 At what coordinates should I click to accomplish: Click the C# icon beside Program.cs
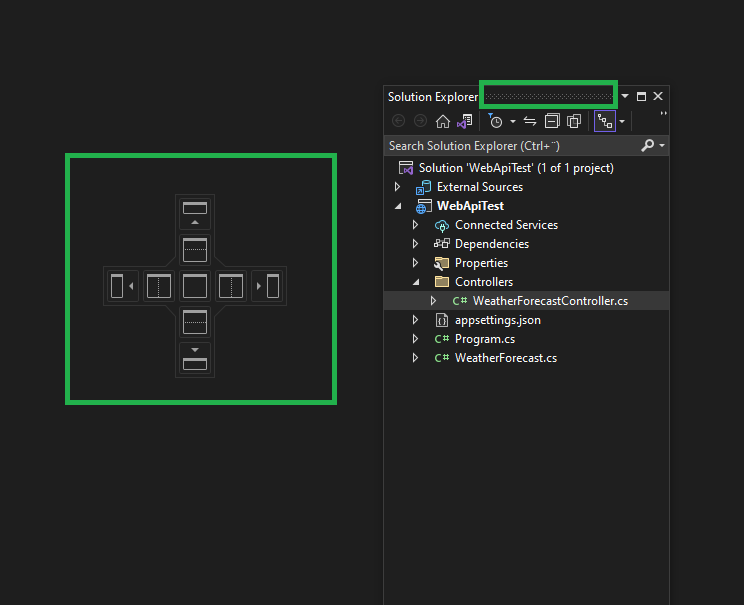coord(442,339)
